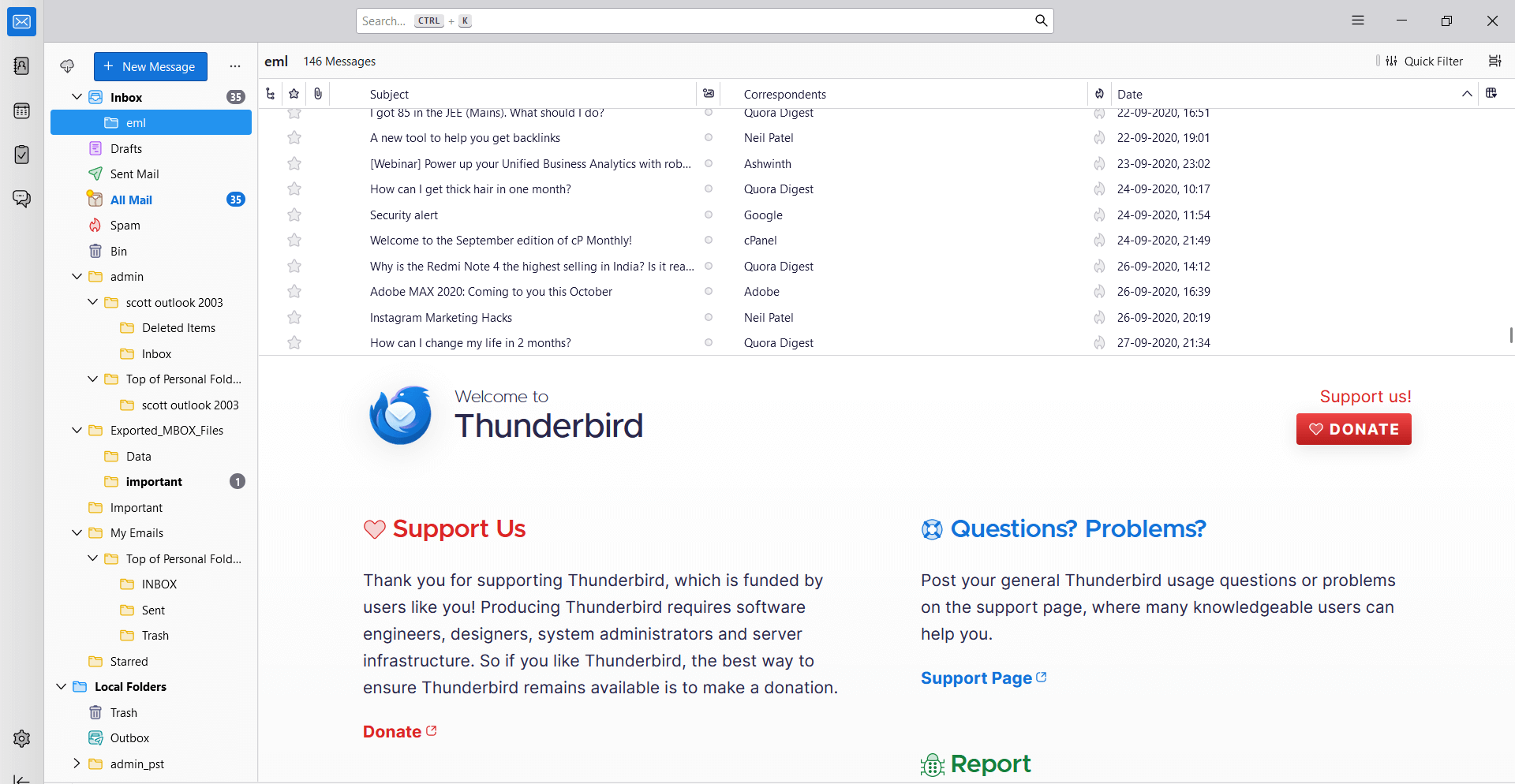Open message list display options
The width and height of the screenshot is (1515, 784).
(x=1494, y=61)
